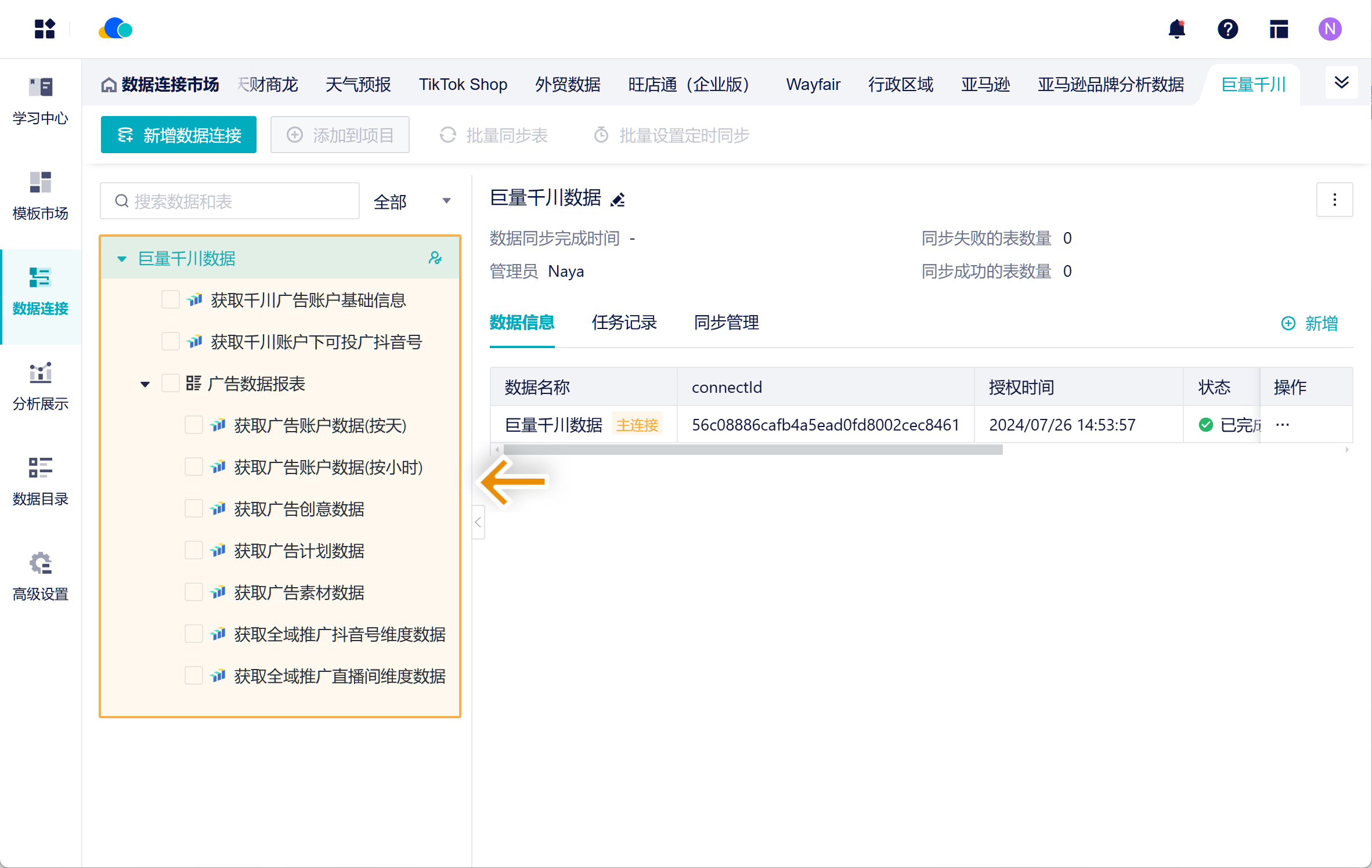Click the member permission icon on 巨量千川数据 node
1372x868 pixels.
pyautogui.click(x=435, y=259)
